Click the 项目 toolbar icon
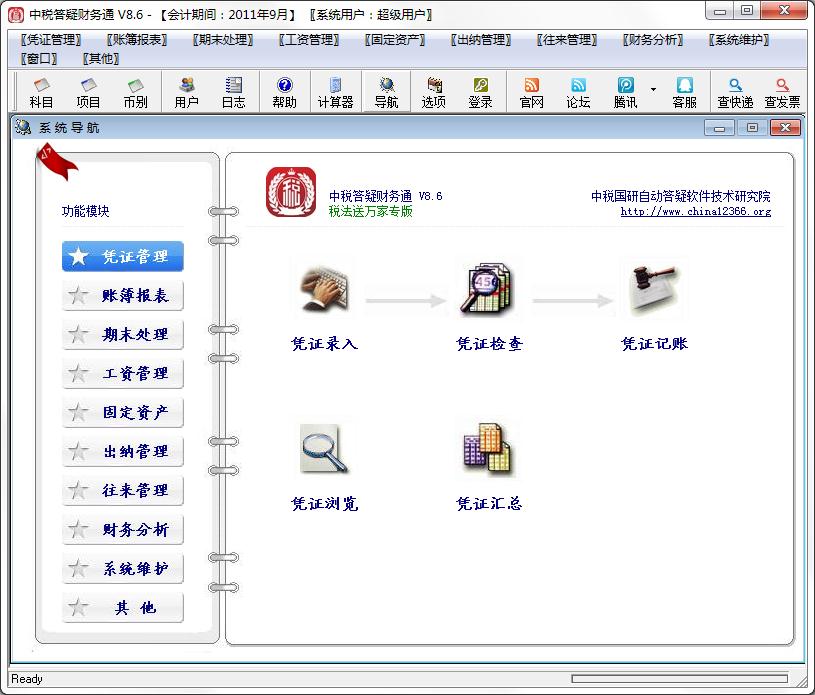 pos(88,93)
